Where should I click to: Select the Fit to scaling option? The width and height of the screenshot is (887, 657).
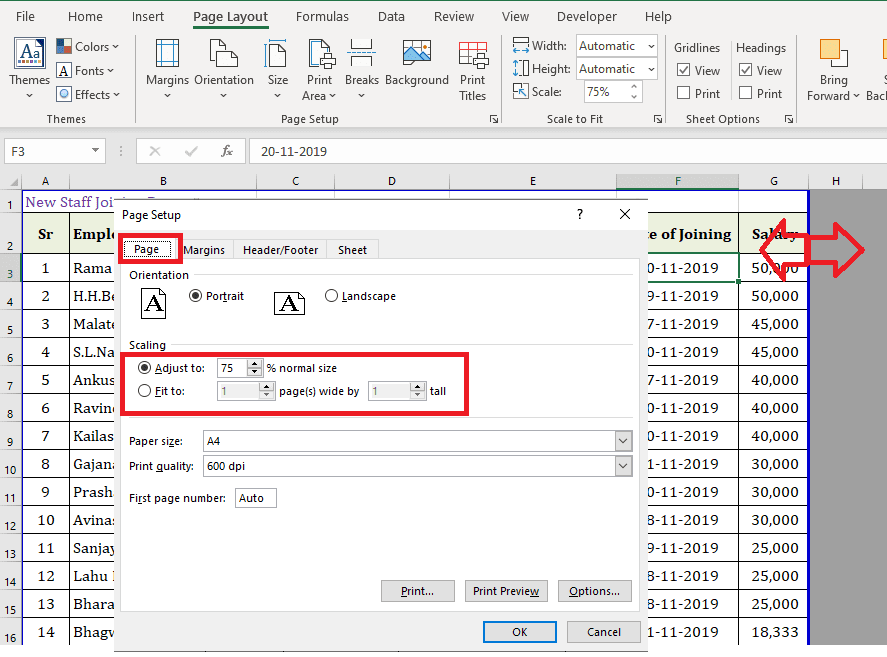point(146,391)
